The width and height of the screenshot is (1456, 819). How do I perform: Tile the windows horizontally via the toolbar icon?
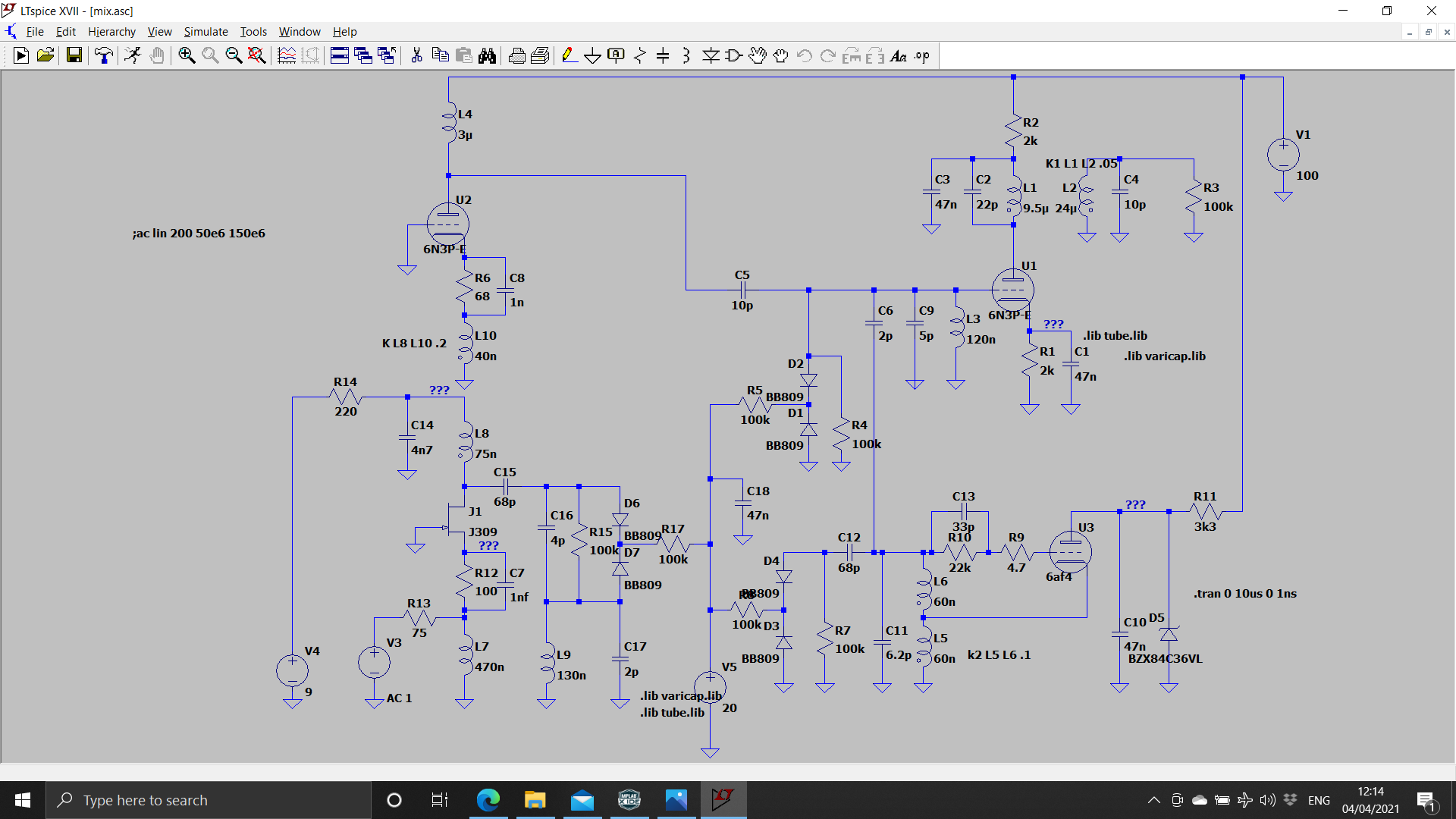340,55
